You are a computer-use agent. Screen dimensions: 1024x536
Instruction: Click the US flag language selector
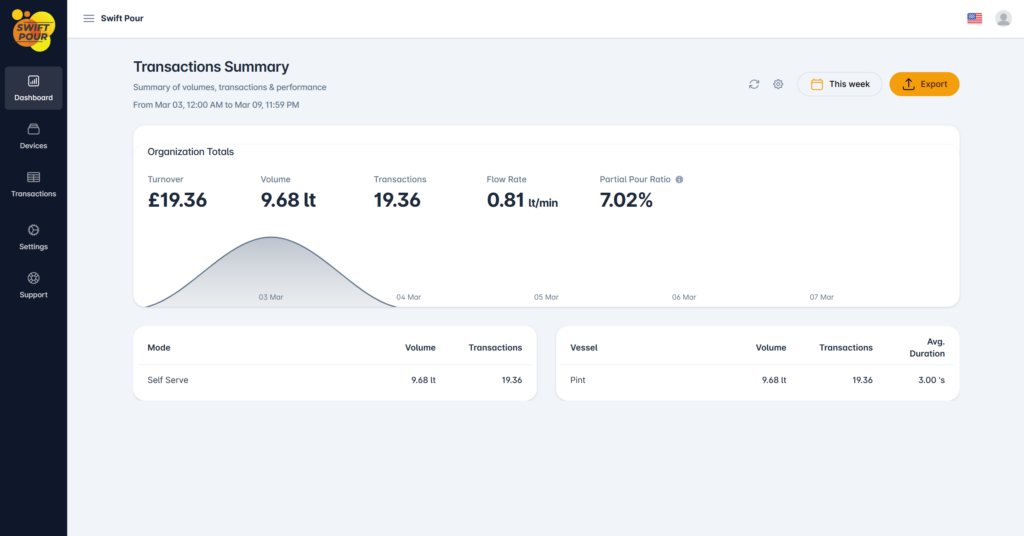[974, 18]
